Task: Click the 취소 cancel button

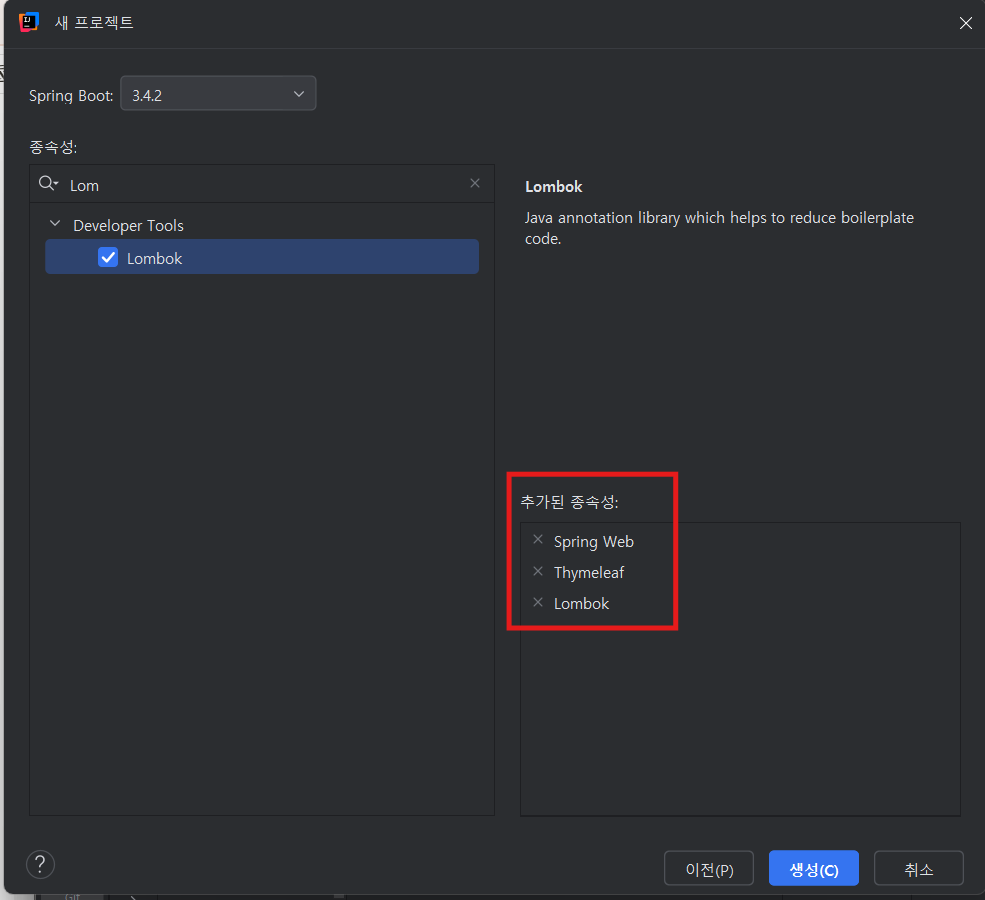Action: click(x=918, y=869)
